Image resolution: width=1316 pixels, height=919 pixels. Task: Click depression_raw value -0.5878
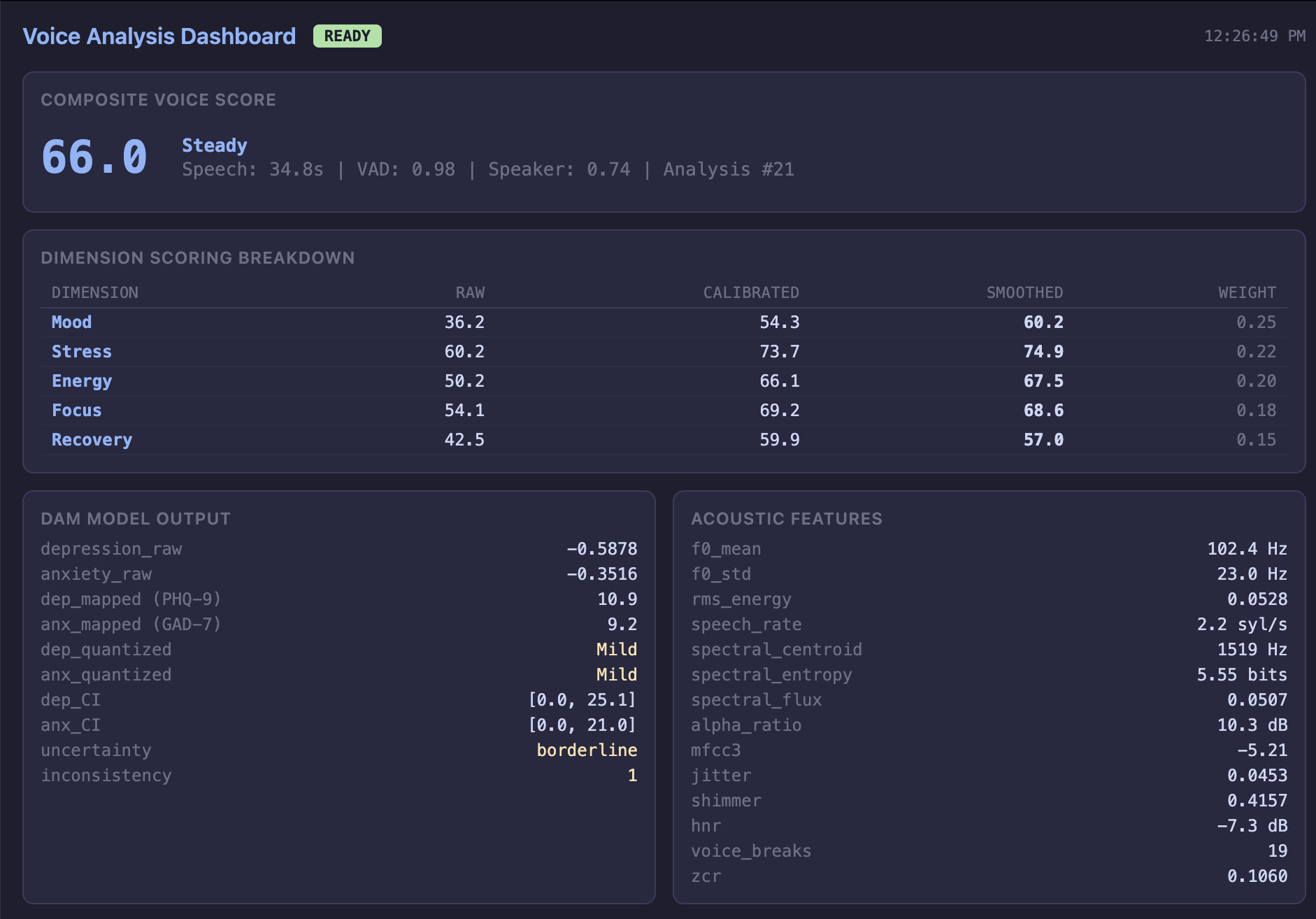click(x=601, y=549)
